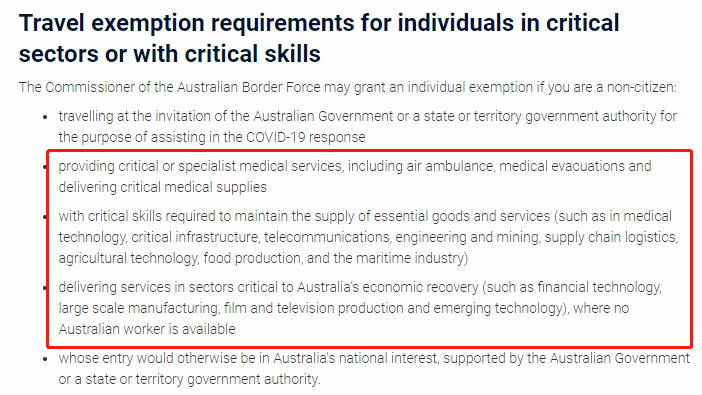The width and height of the screenshot is (702, 395).
Task: Click the Commissioner of the Australian Border Force sentence
Action: pos(347,87)
